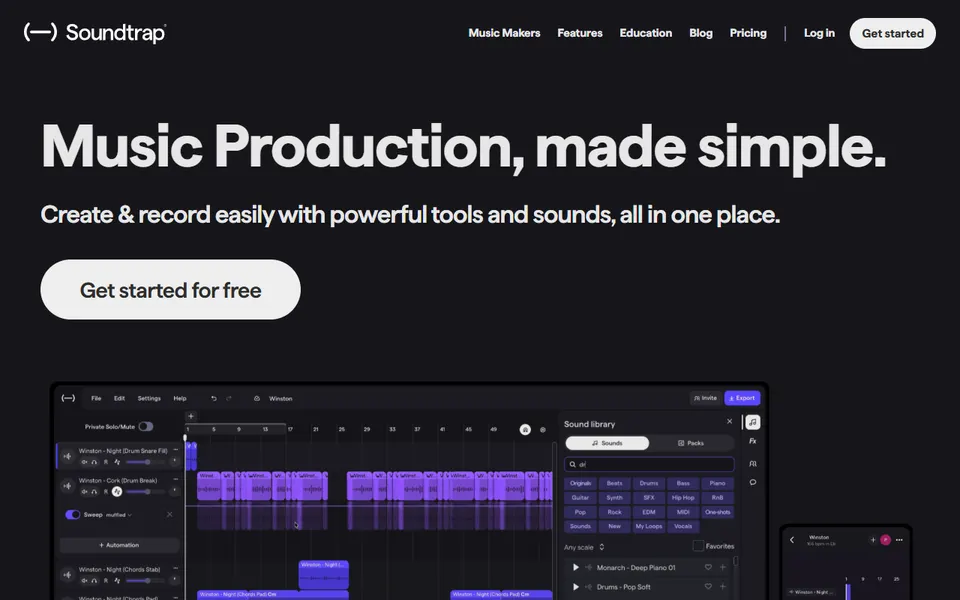Open the Features nav item
Screen dimensions: 960x600
pos(579,33)
